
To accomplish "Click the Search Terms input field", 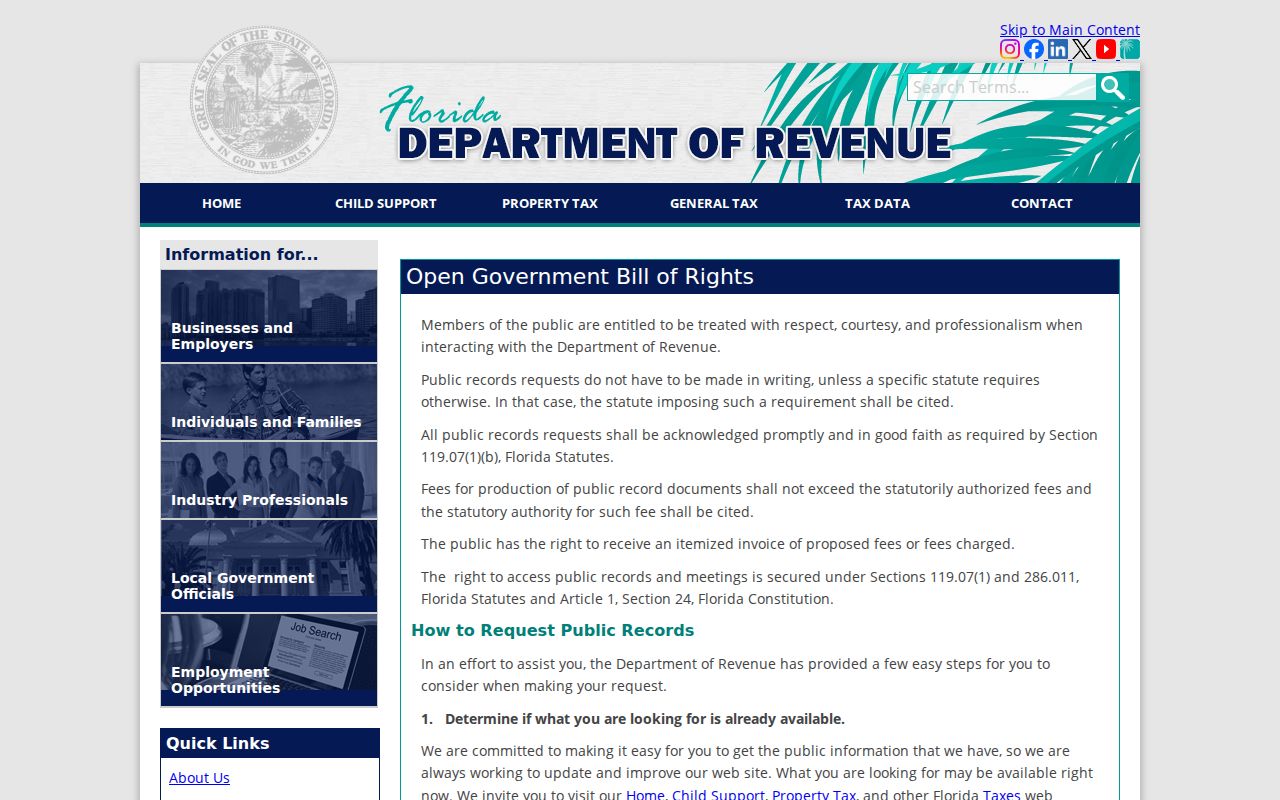I will (x=1002, y=87).
